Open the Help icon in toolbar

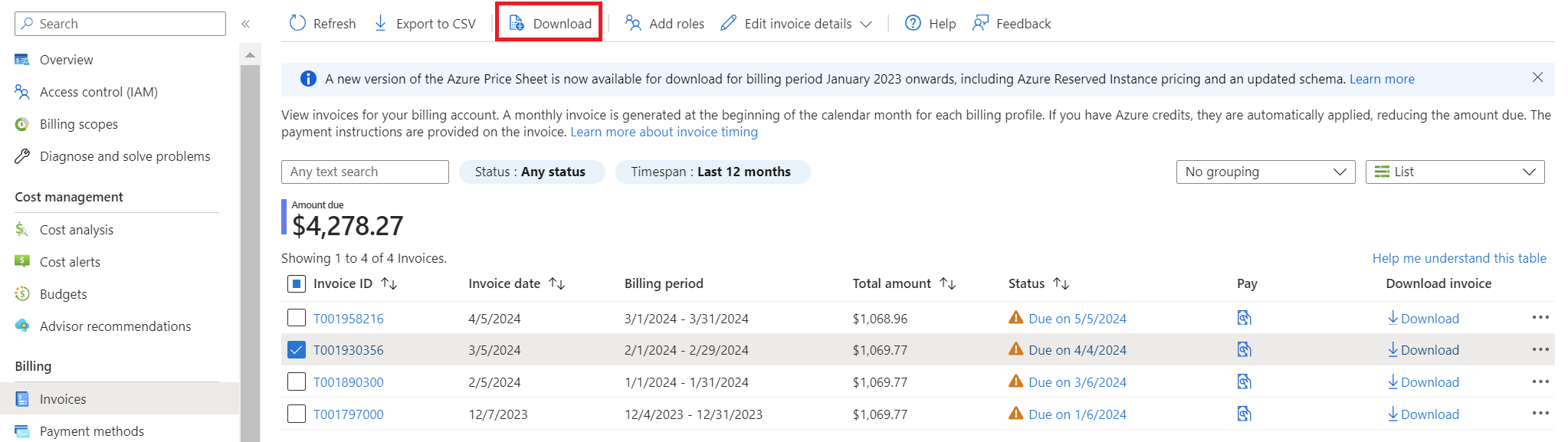[913, 24]
